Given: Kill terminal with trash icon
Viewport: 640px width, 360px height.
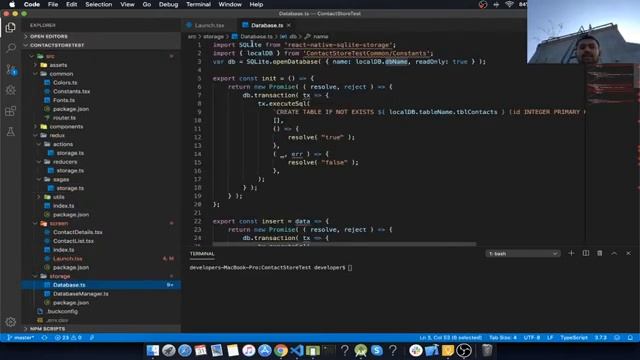Looking at the screenshot, I should pos(600,253).
